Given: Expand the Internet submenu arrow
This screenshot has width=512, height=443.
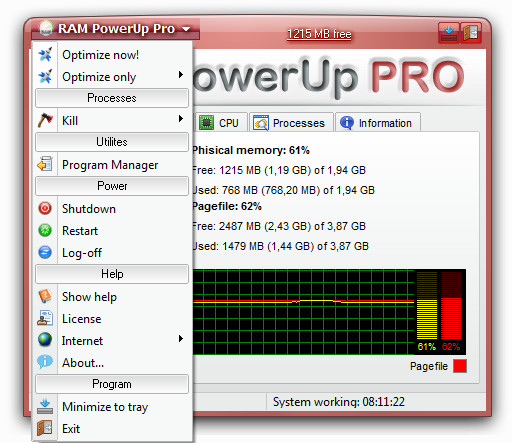Looking at the screenshot, I should [181, 339].
